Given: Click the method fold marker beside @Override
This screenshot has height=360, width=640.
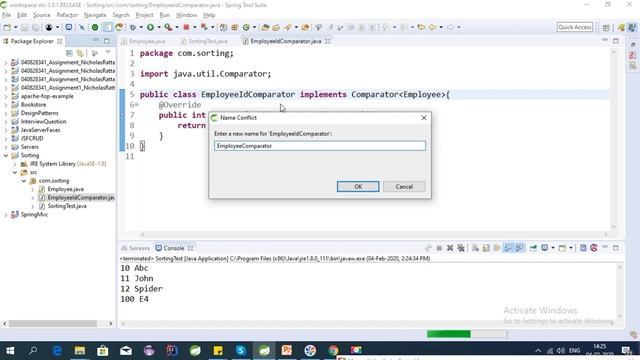Looking at the screenshot, I should coord(137,105).
